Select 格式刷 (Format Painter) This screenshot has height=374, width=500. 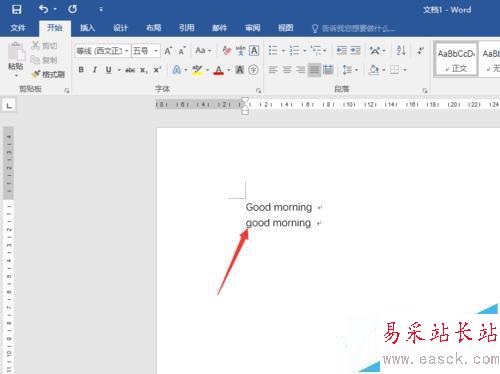[48, 74]
